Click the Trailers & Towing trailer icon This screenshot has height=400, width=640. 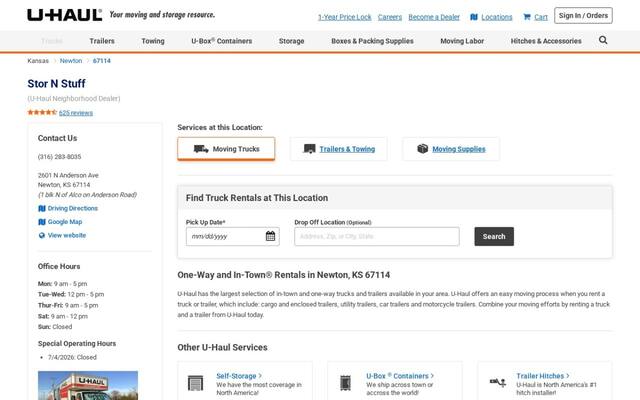pyautogui.click(x=309, y=149)
